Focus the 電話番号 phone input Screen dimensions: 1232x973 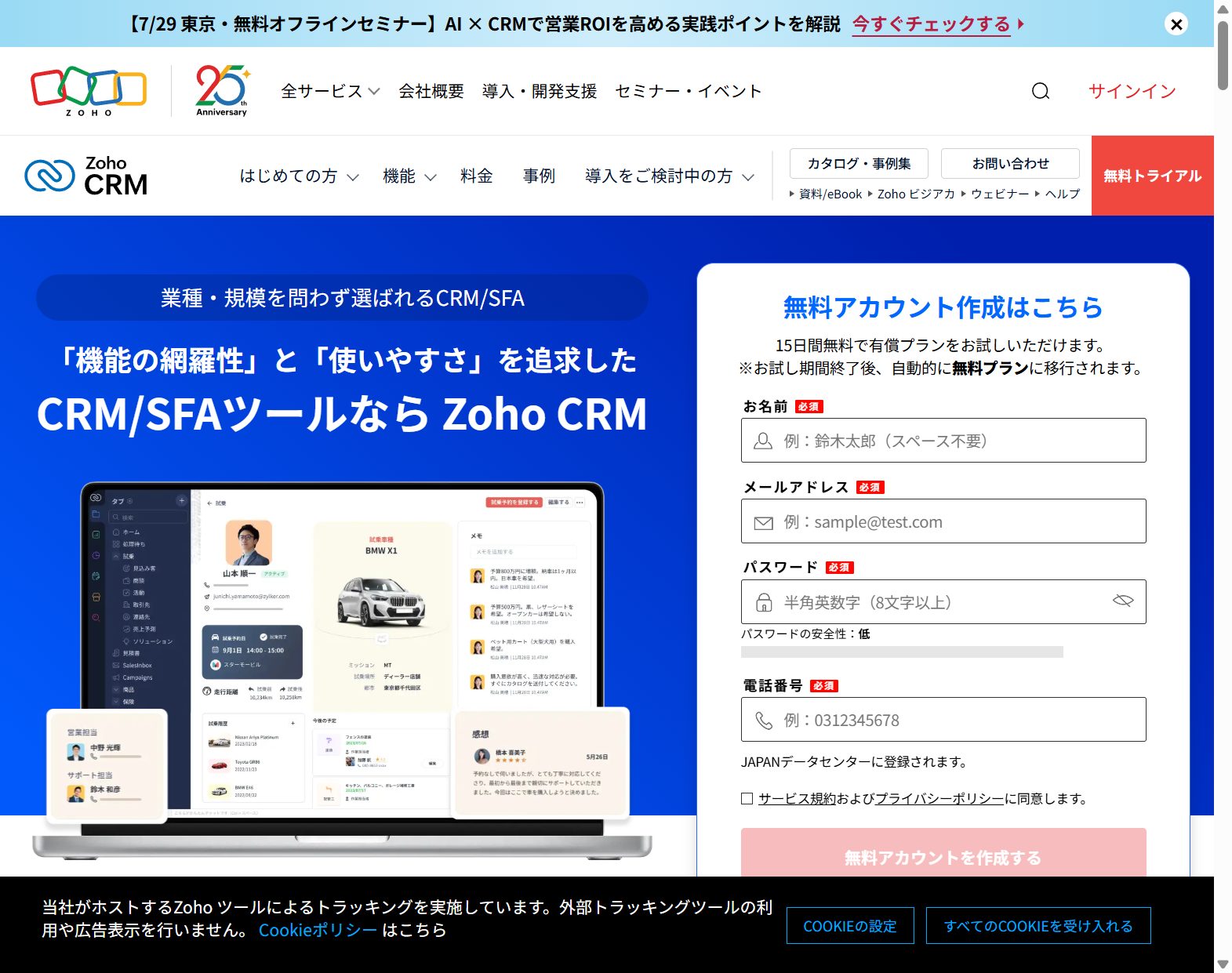click(943, 720)
